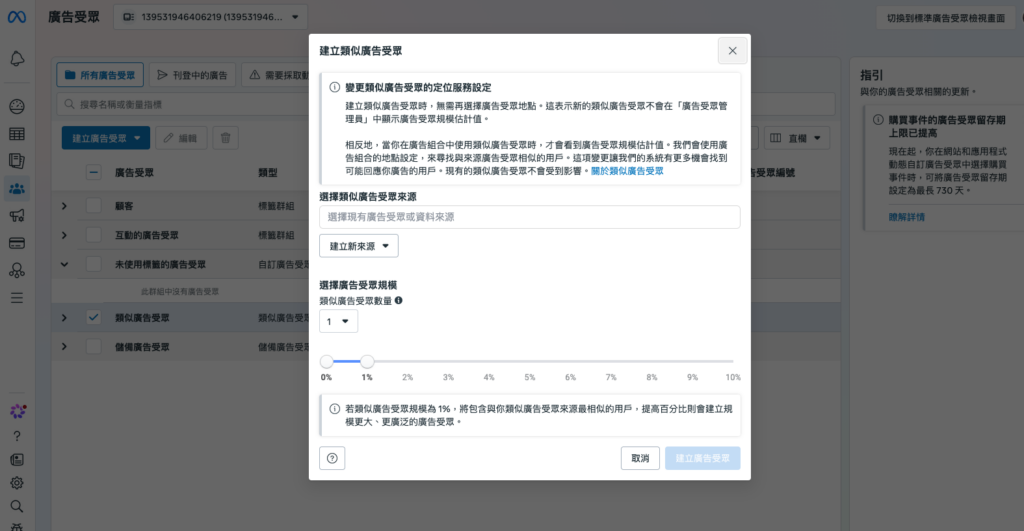
Task: Close the 建立類似廣告受眾 dialog
Action: pos(732,51)
